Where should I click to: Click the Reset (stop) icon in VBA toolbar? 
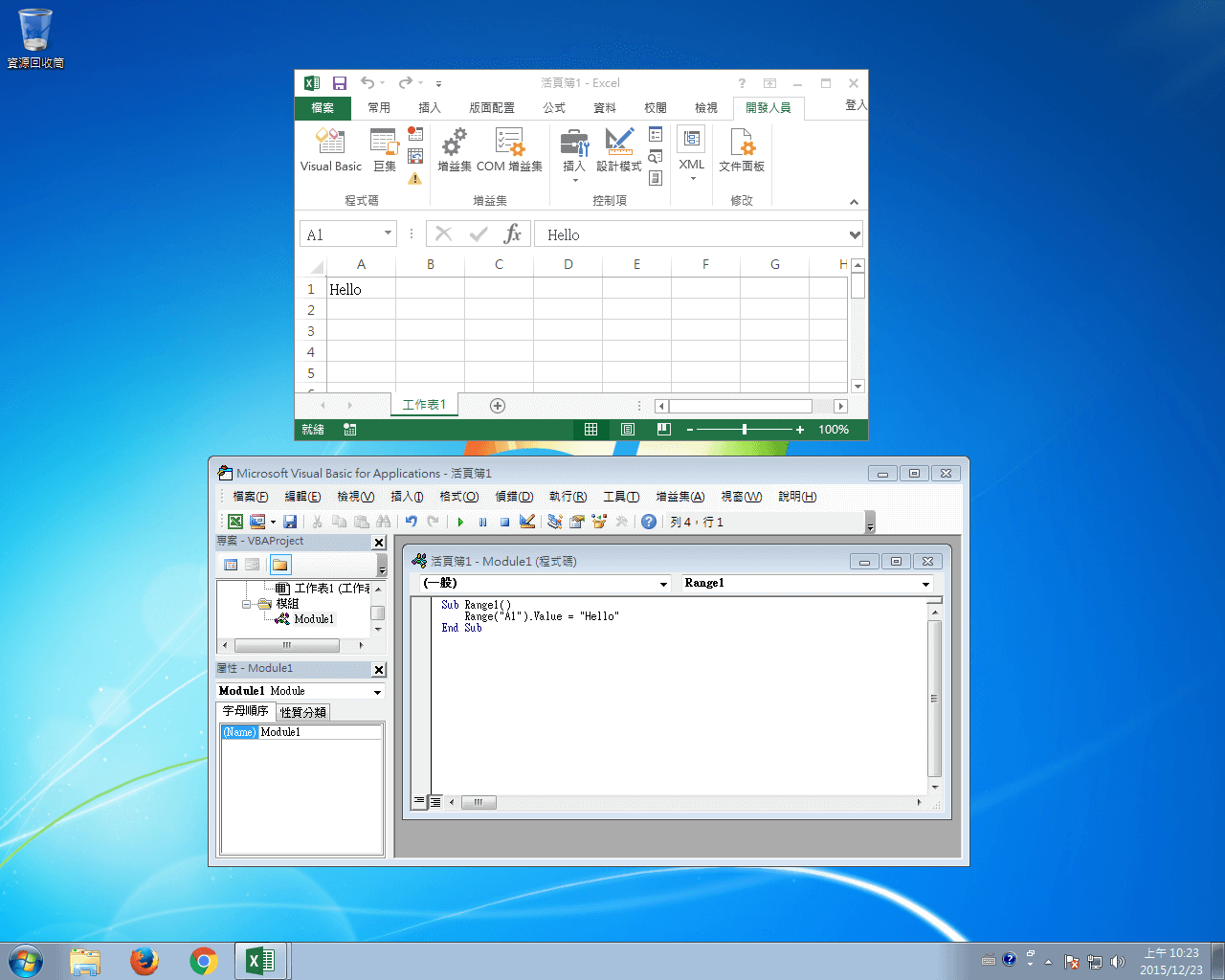pyautogui.click(x=504, y=522)
